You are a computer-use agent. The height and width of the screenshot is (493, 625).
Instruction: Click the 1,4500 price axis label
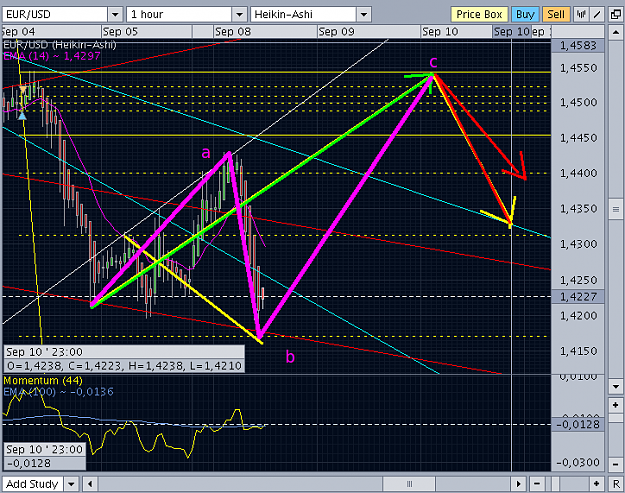click(578, 102)
